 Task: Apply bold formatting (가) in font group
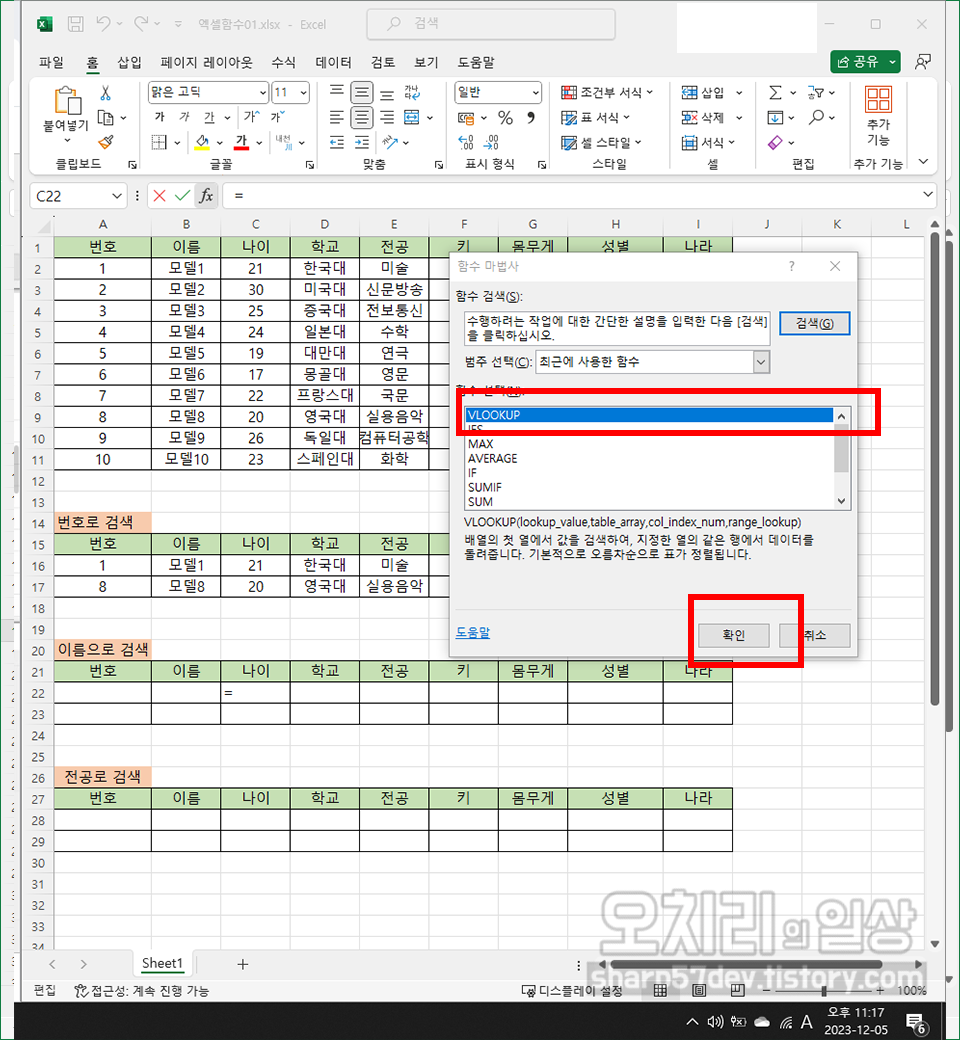click(x=159, y=117)
